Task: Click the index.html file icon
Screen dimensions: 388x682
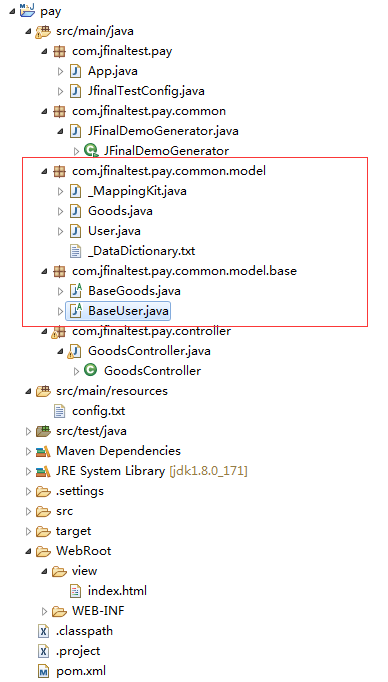Action: (x=76, y=591)
